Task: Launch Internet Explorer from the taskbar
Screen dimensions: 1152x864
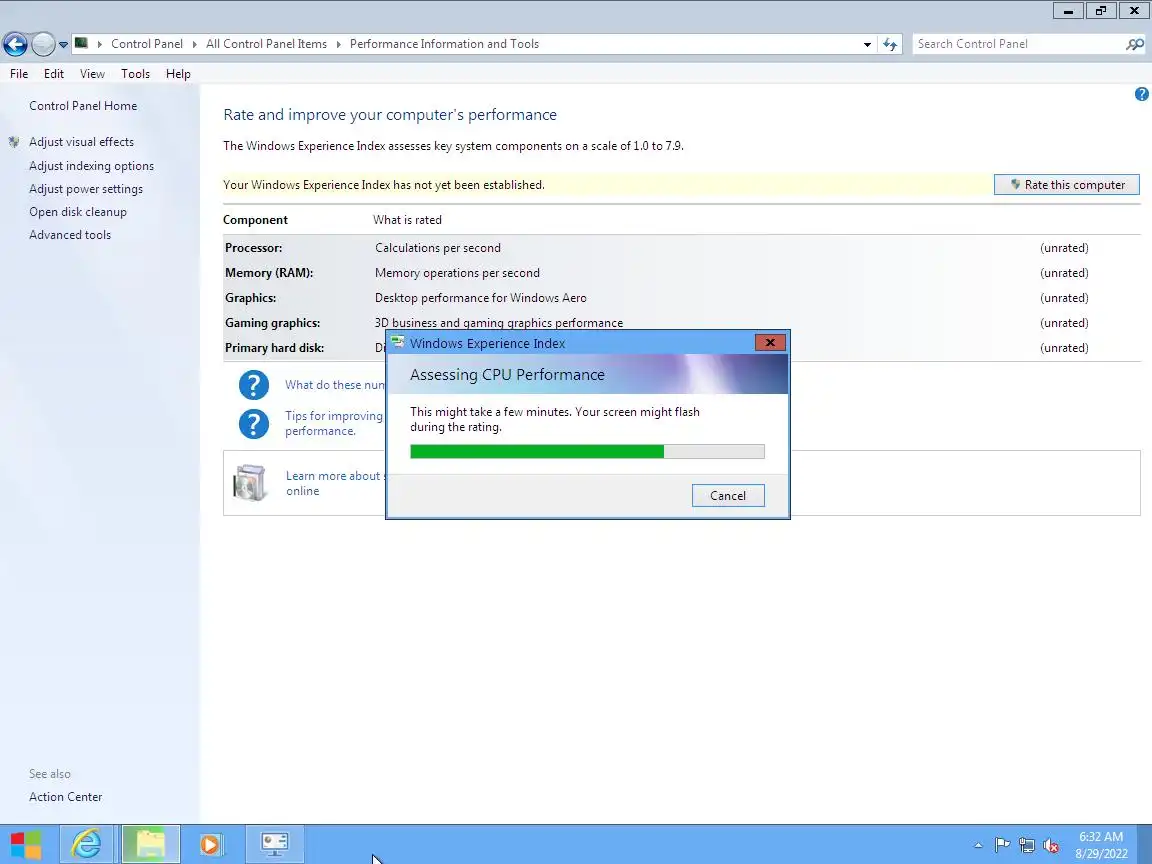Action: coord(86,844)
